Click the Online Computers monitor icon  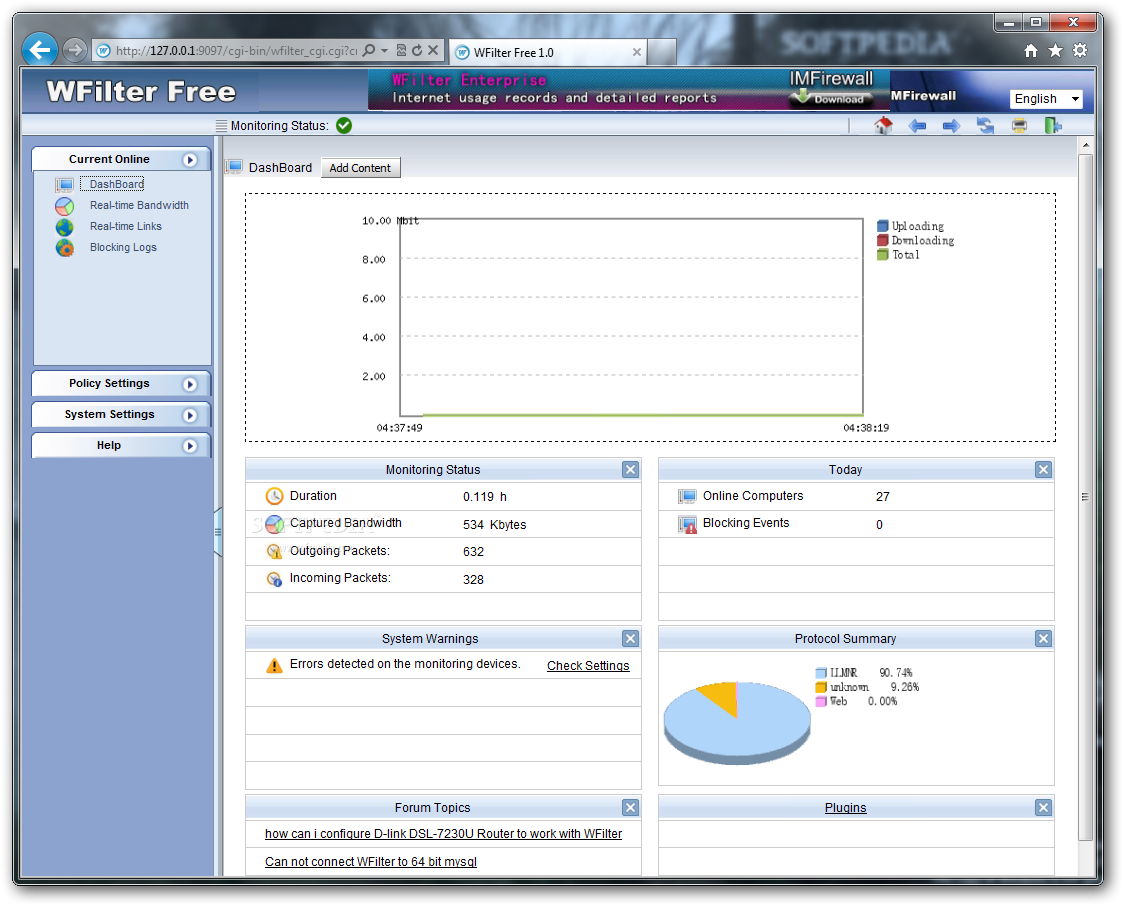point(687,496)
